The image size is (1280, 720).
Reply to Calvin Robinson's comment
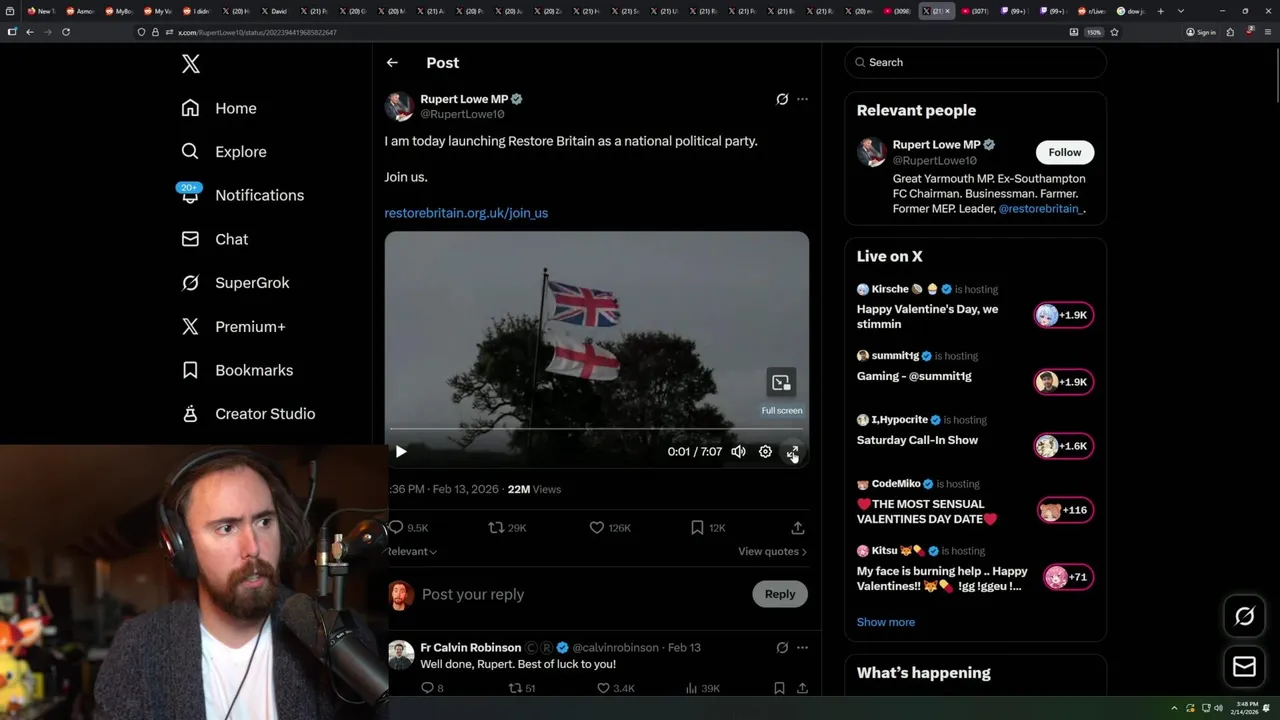432,688
